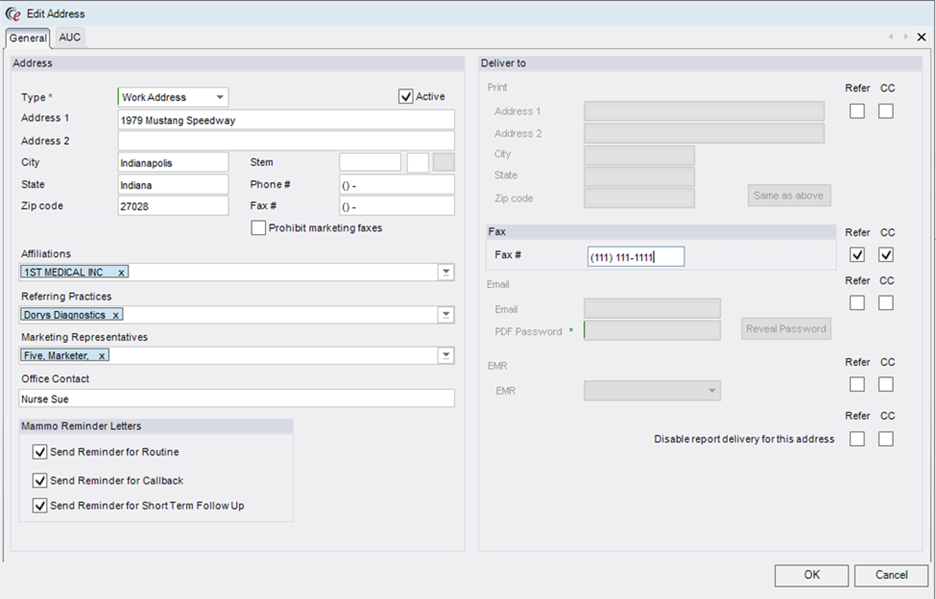Open the Referring Practices dropdown
The width and height of the screenshot is (936, 599).
(x=446, y=316)
